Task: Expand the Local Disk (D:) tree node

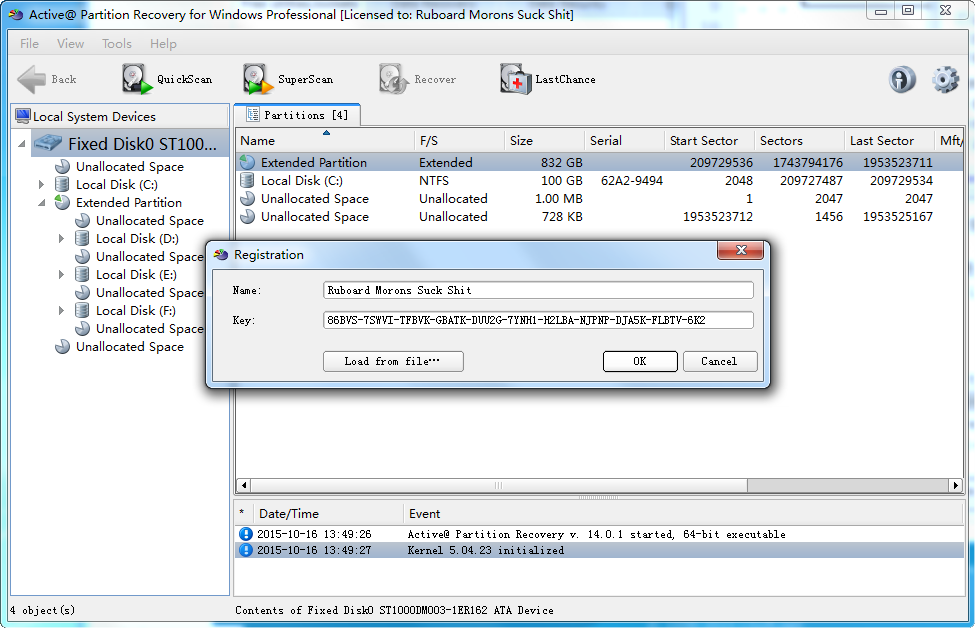Action: (x=61, y=239)
